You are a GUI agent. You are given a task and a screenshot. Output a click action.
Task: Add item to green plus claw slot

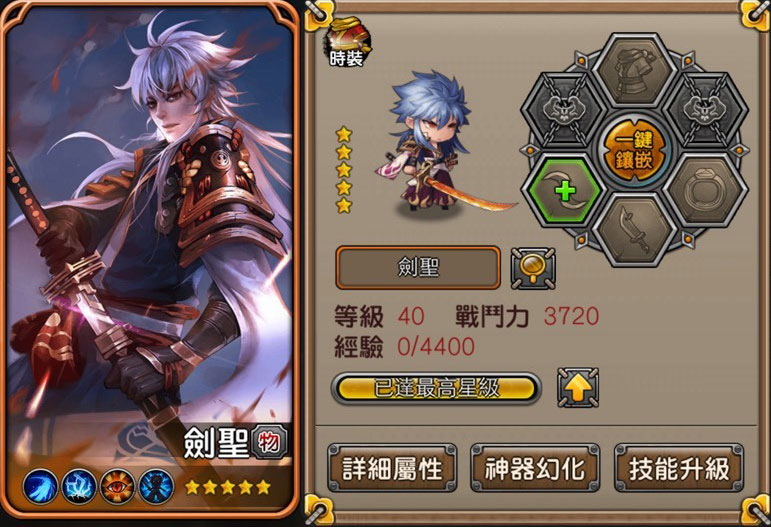(563, 190)
